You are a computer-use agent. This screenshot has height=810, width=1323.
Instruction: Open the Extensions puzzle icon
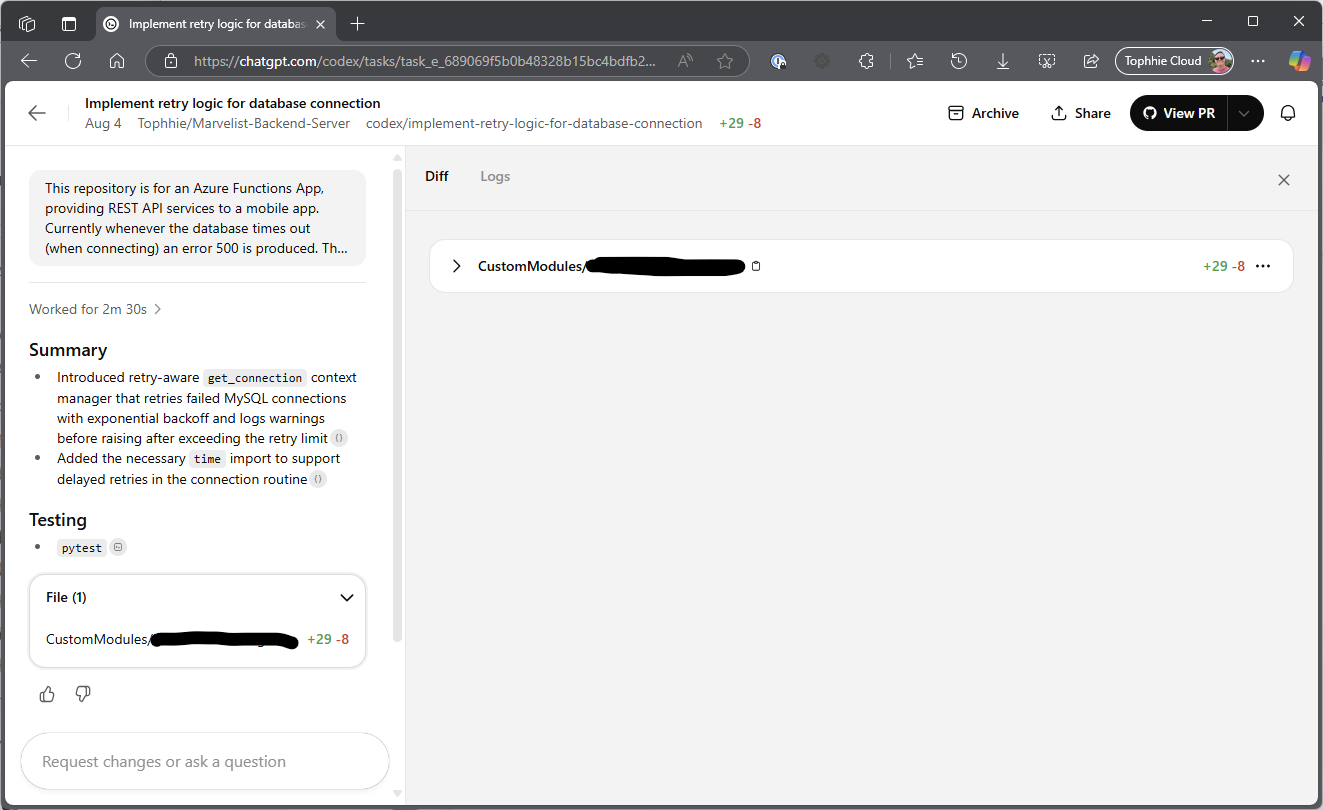[x=866, y=61]
